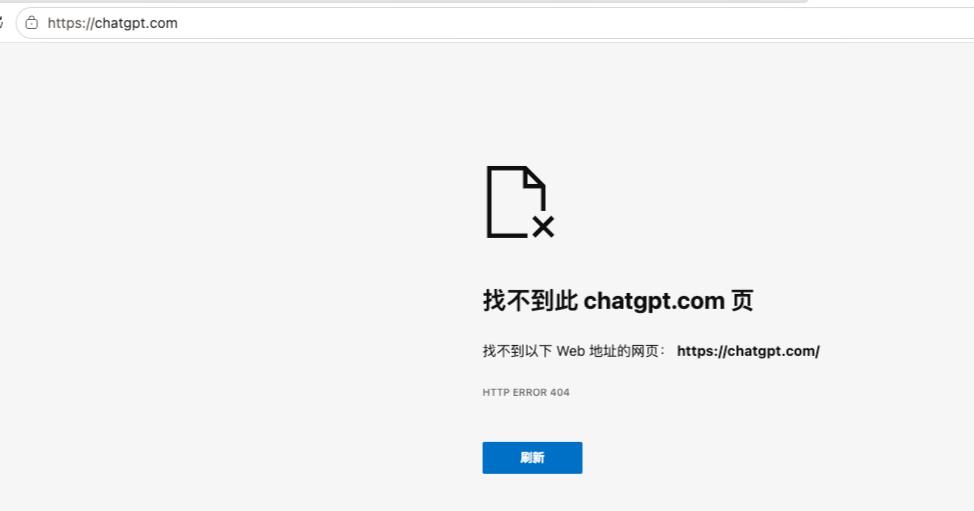Click the folded corner of the document icon

534,177
